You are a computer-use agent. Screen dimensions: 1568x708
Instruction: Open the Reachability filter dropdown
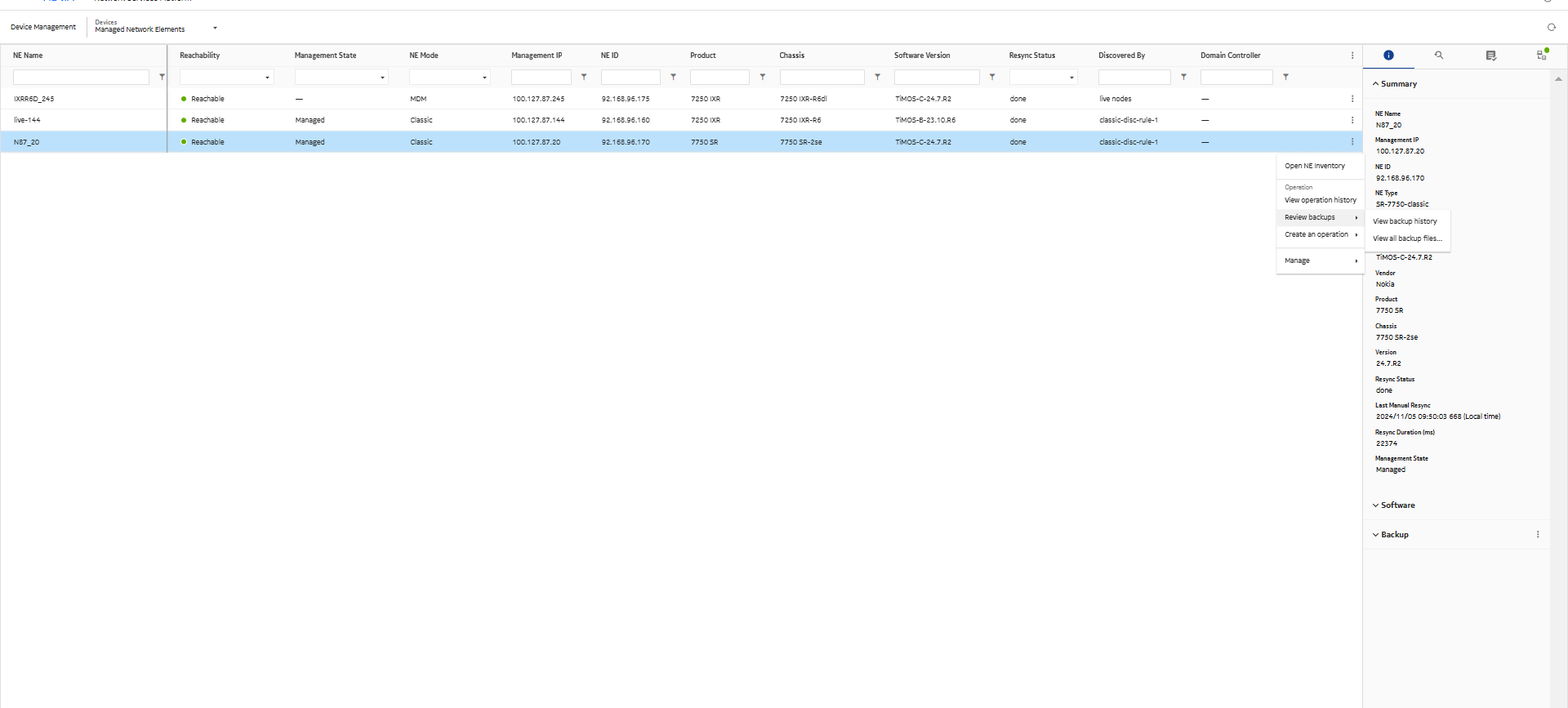tap(226, 78)
